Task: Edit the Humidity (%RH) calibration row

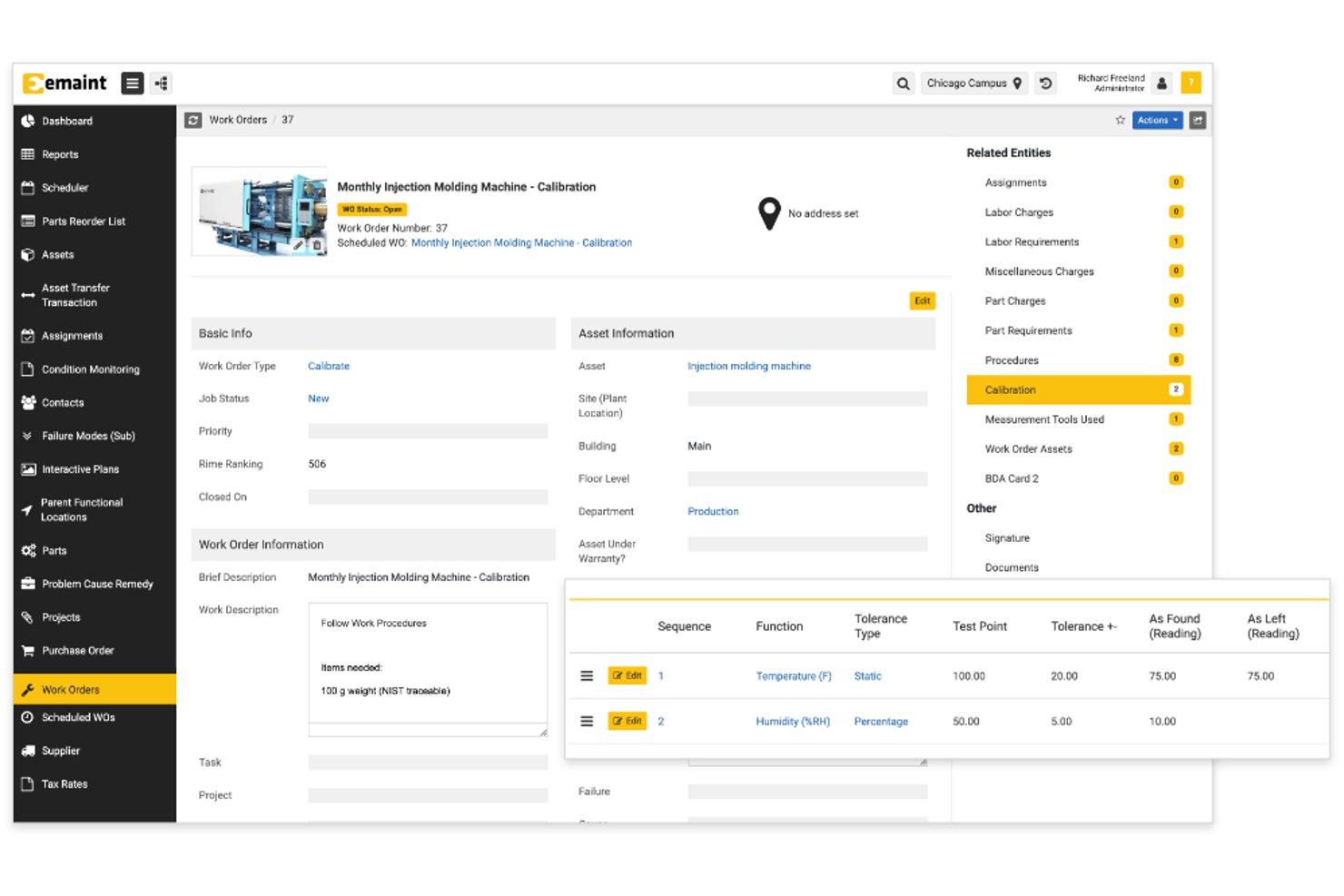Action: [627, 722]
